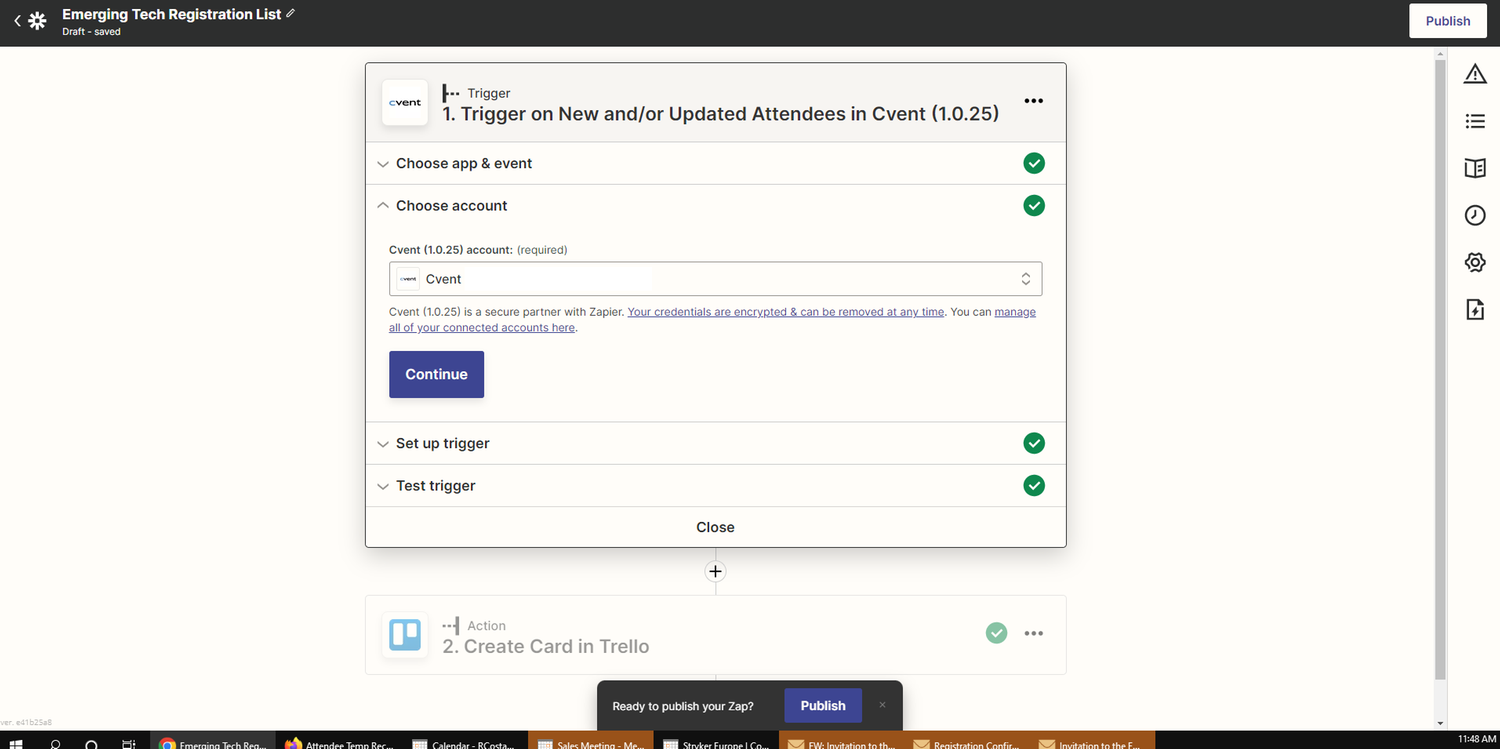1500x749 pixels.
Task: View the Zap version history
Action: click(x=1475, y=215)
